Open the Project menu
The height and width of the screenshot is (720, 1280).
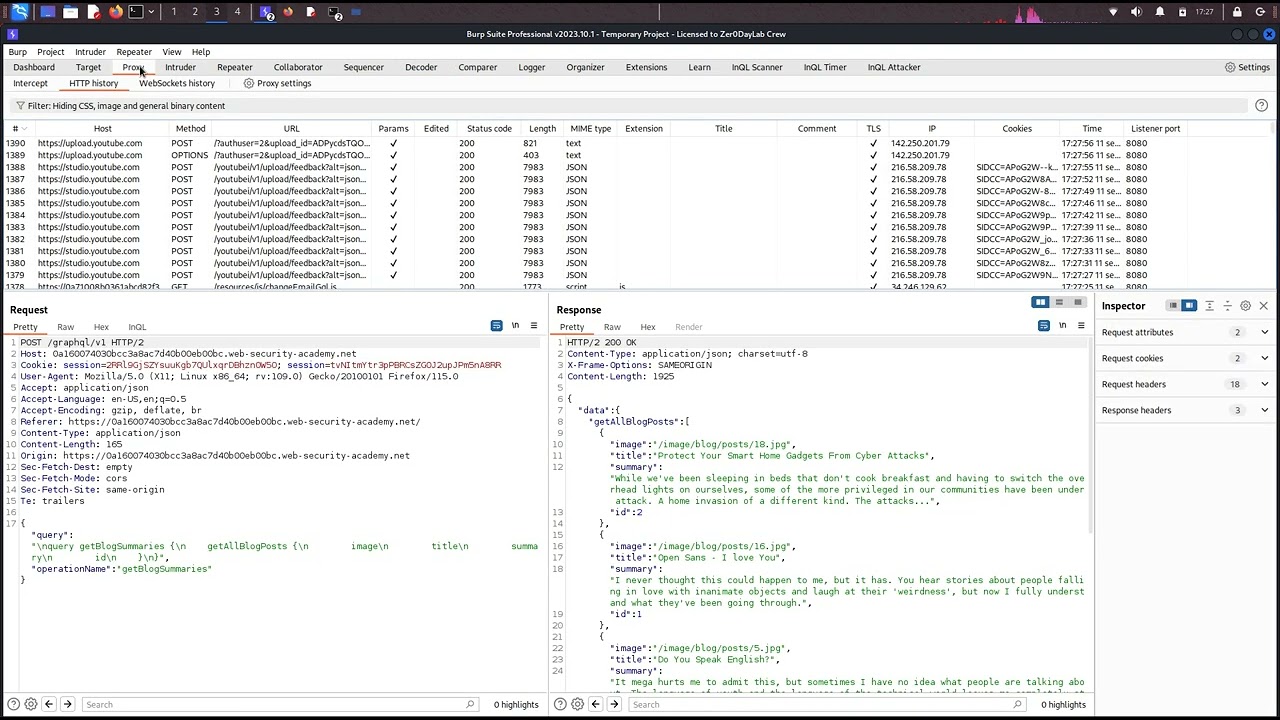(51, 52)
